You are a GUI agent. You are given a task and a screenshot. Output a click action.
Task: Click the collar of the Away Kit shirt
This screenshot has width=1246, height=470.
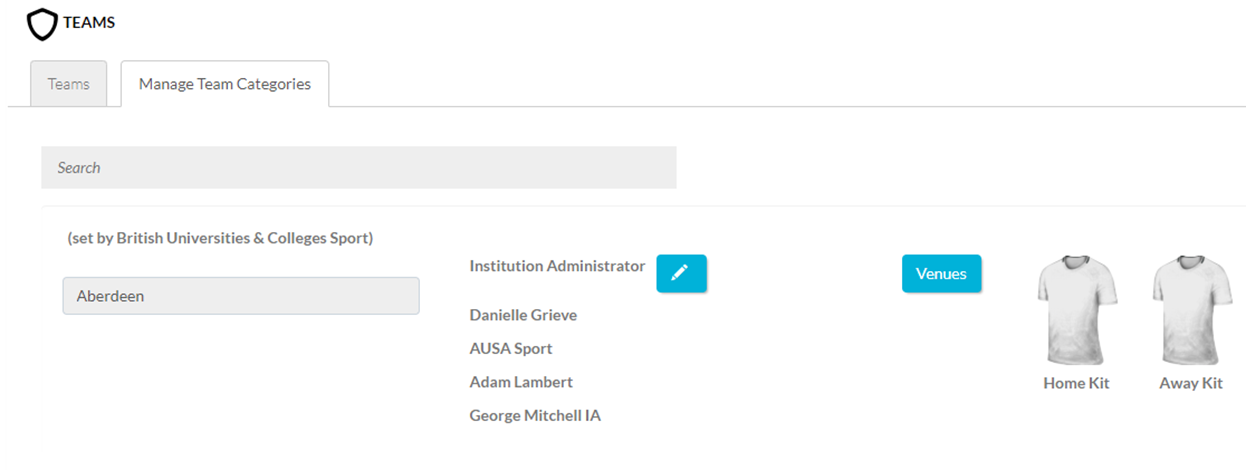pos(1190,263)
